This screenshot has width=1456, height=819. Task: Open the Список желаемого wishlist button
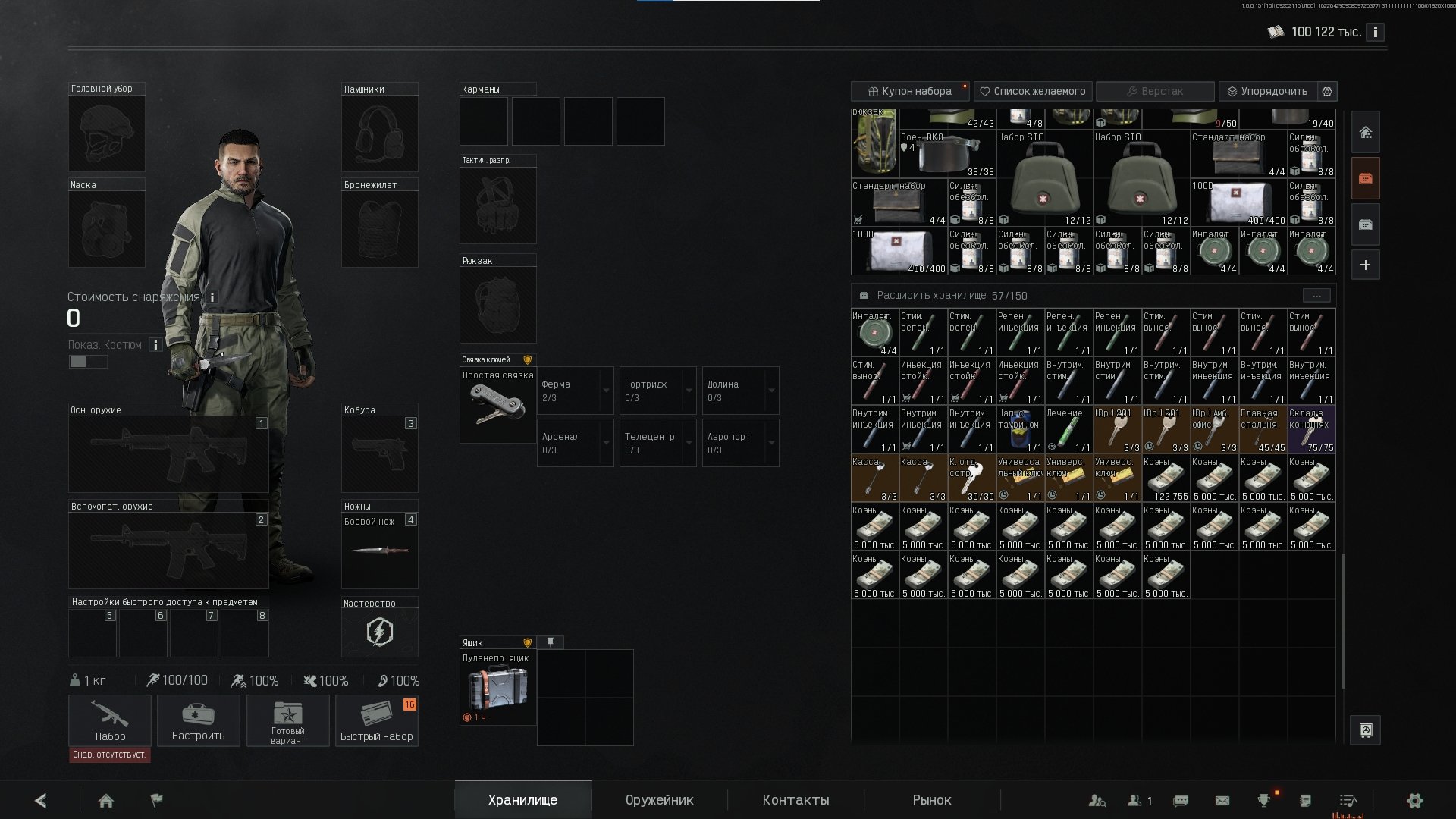click(1033, 91)
